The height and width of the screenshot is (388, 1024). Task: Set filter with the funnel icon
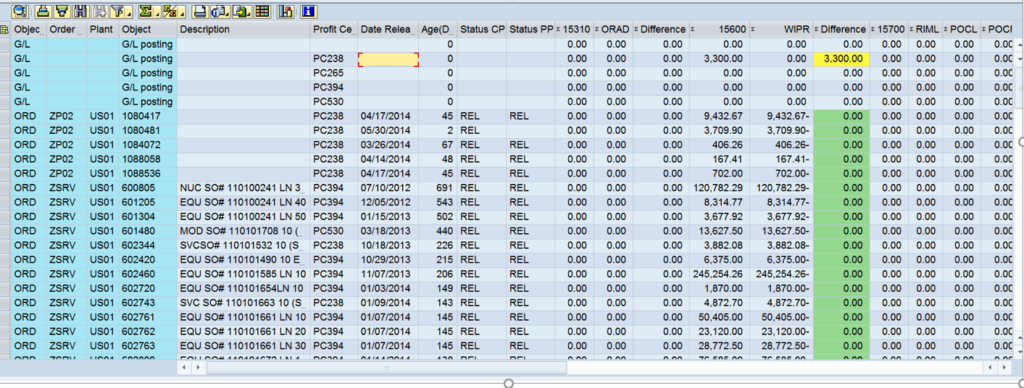121,11
